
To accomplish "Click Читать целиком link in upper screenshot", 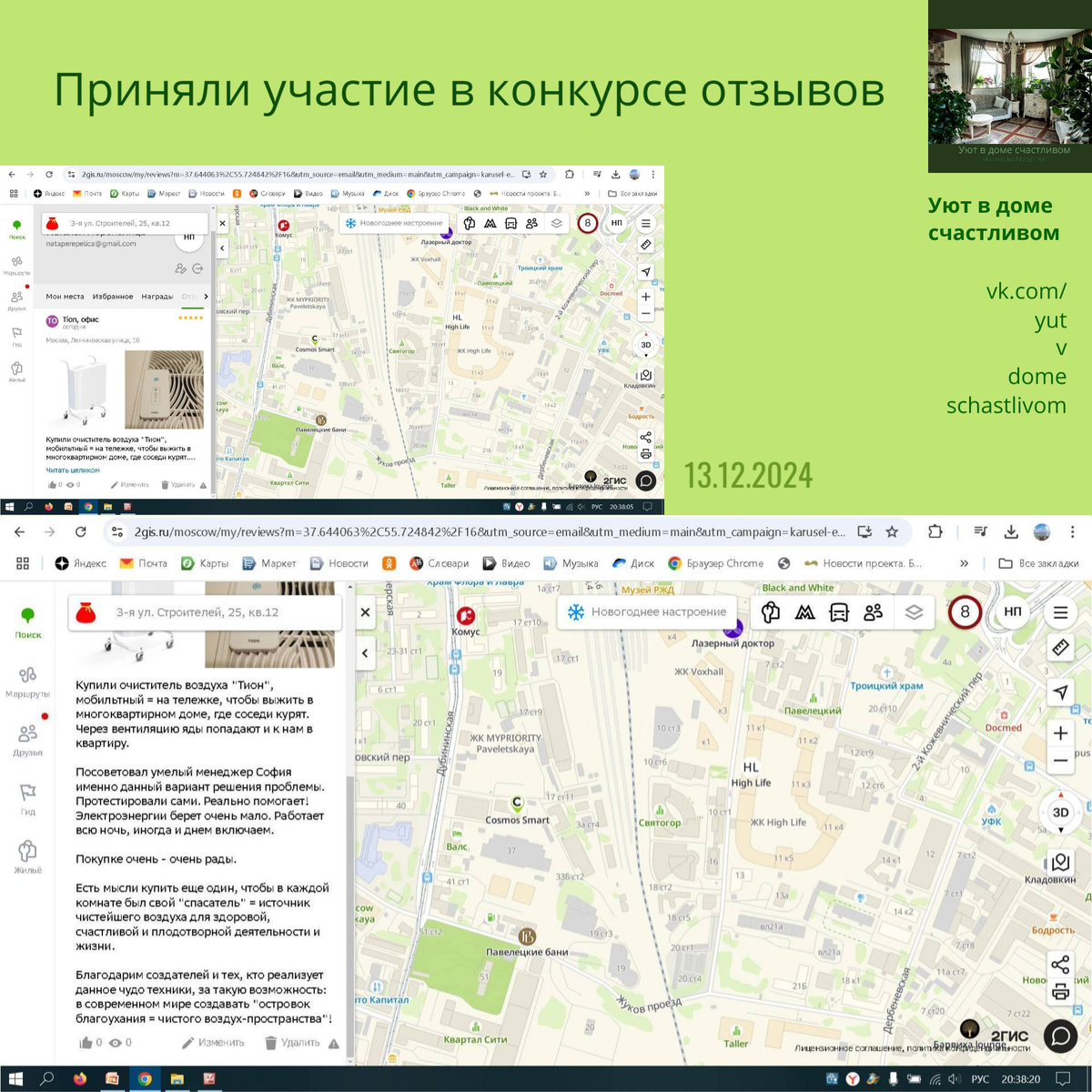I will [73, 470].
